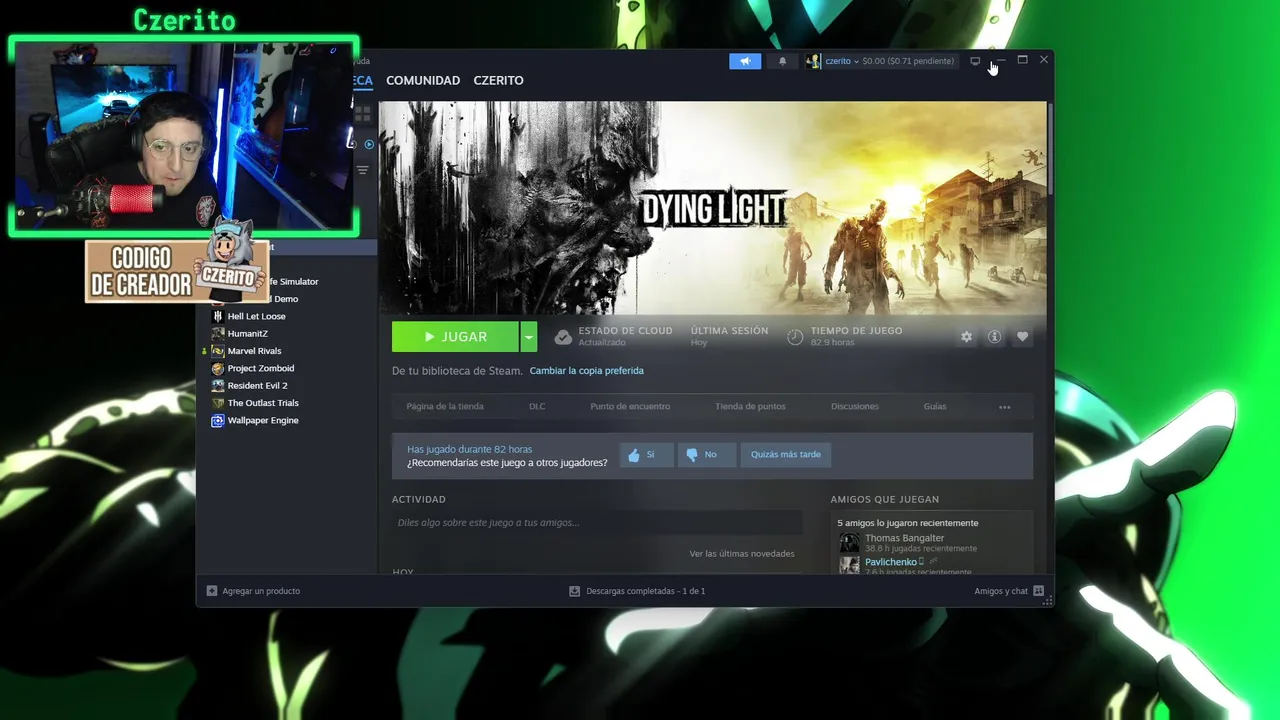Click Ver las últimas novedades link

(x=742, y=553)
